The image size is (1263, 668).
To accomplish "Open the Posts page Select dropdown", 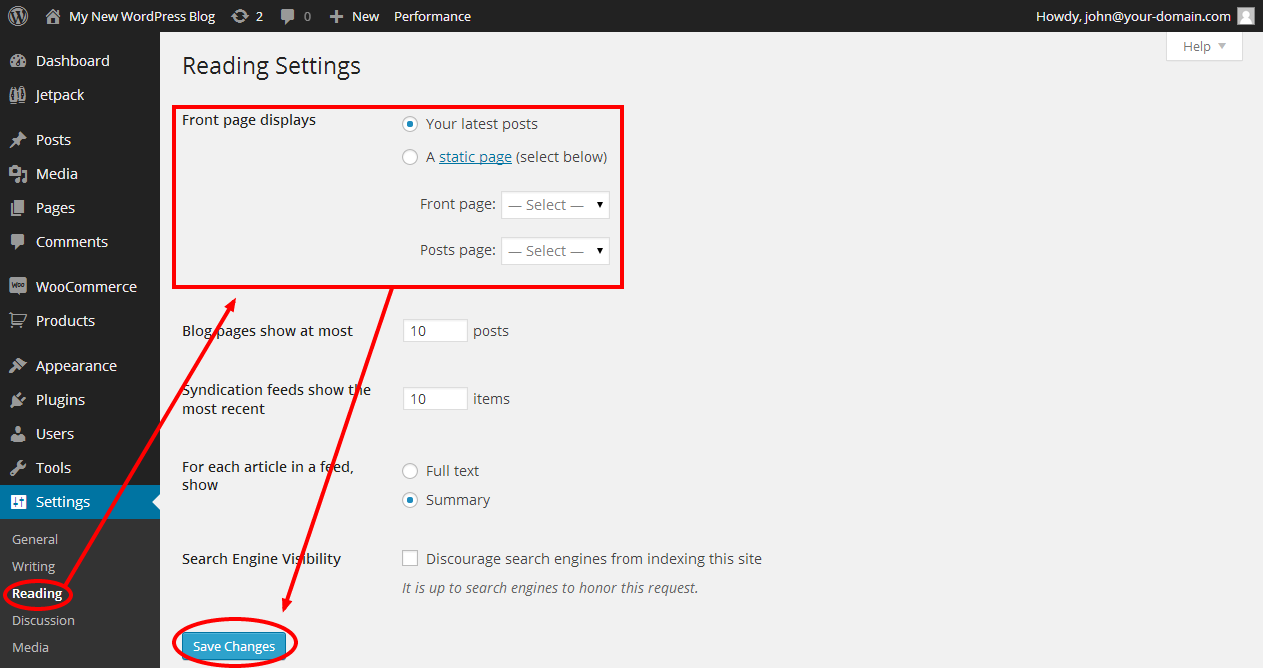I will point(555,250).
